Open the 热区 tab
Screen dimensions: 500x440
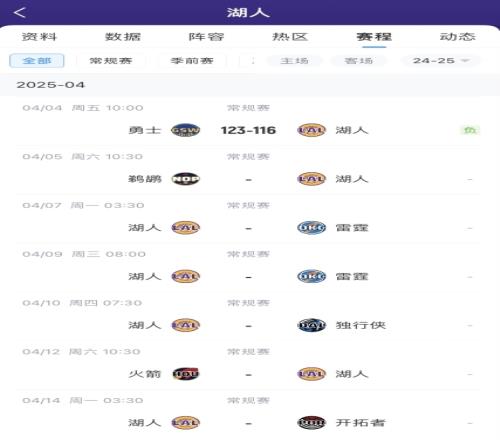coord(290,37)
